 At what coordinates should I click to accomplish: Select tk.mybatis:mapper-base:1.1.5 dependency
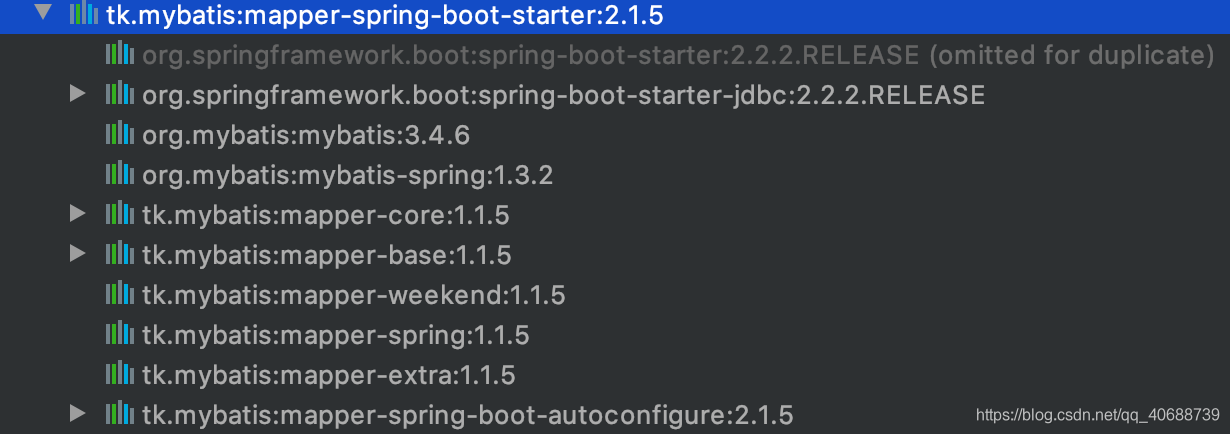tap(327, 255)
